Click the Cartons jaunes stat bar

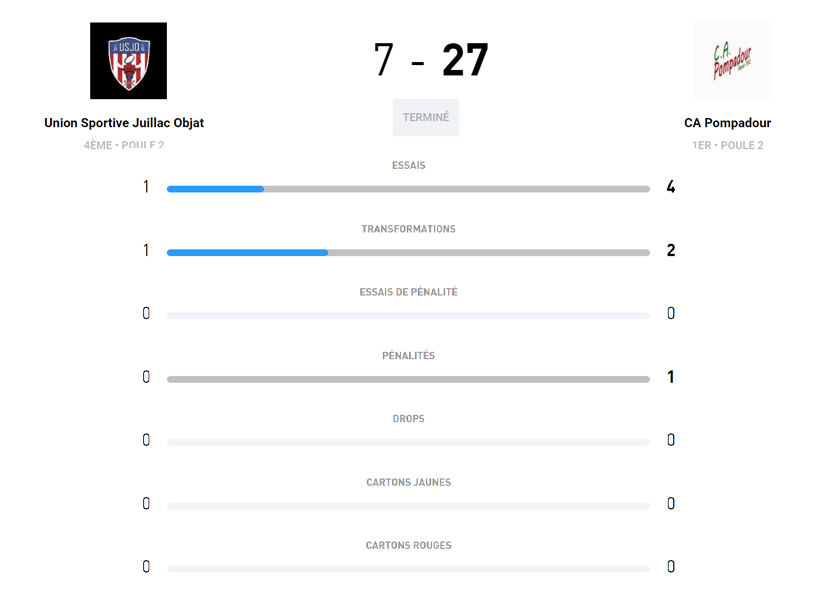408,506
